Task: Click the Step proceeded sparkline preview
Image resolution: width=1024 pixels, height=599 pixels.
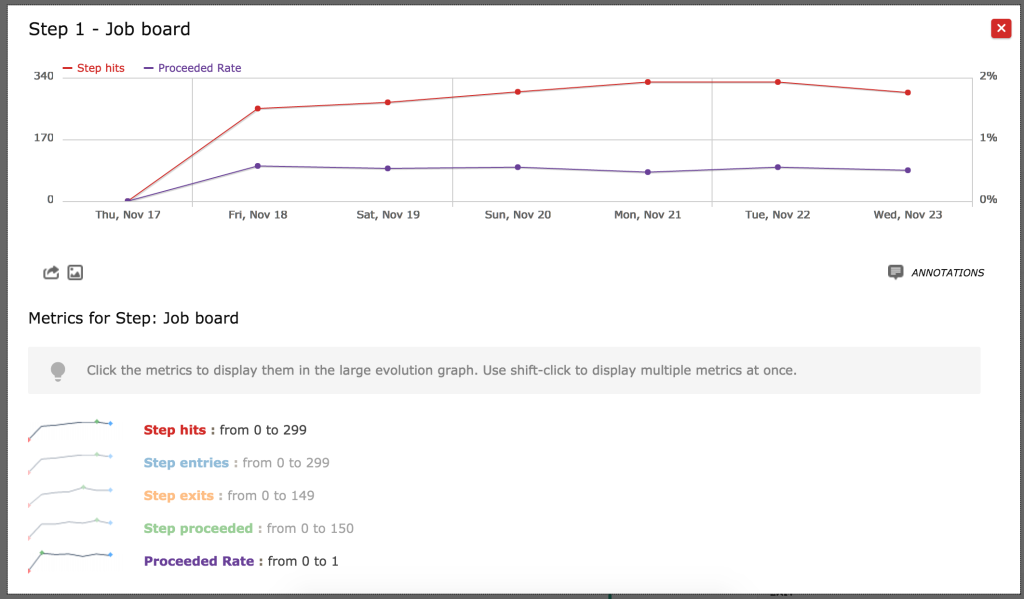Action: 70,528
